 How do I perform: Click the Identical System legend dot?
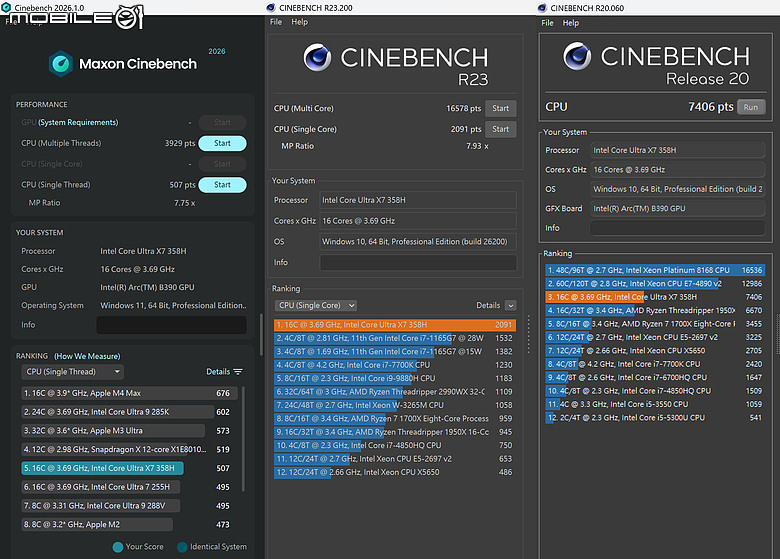[x=182, y=547]
